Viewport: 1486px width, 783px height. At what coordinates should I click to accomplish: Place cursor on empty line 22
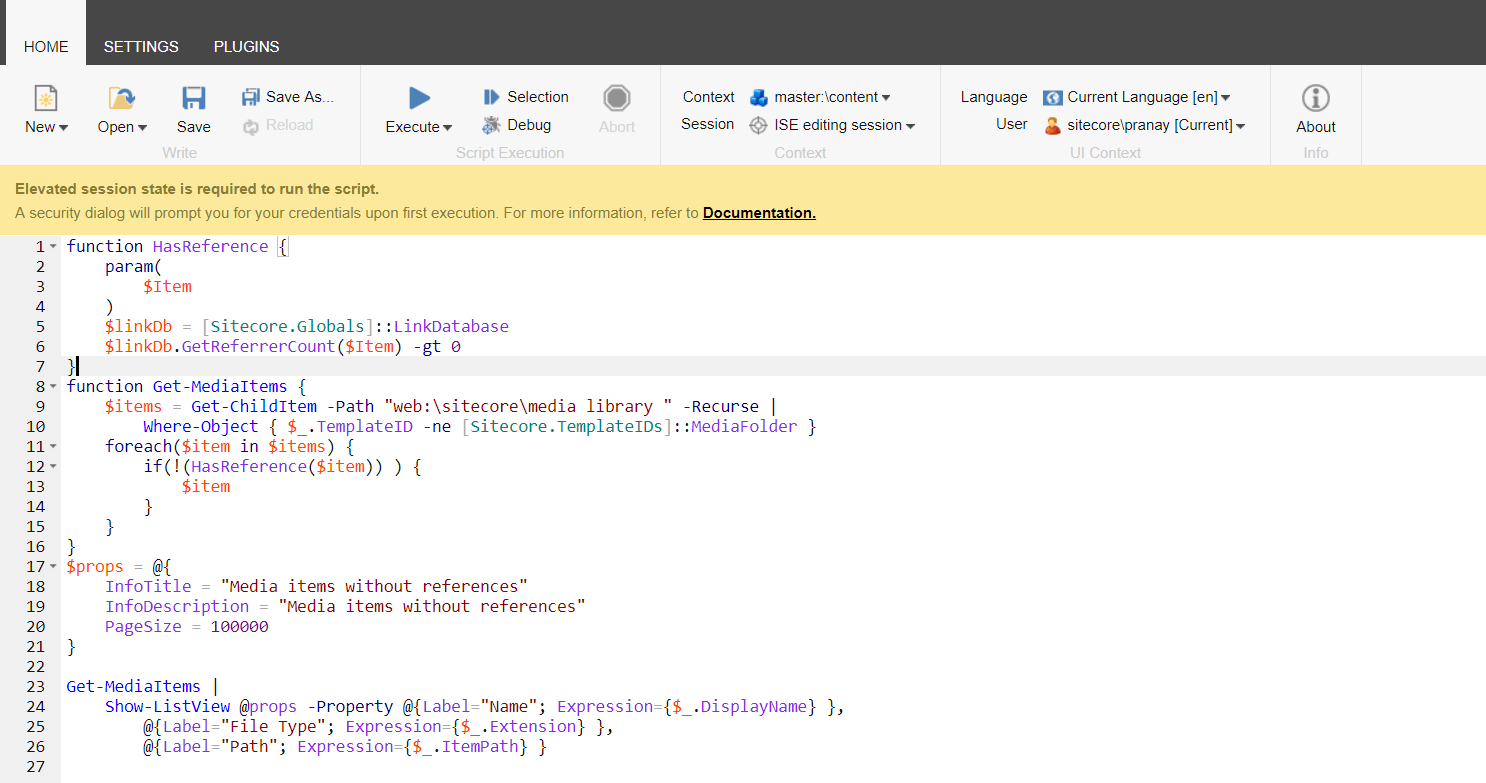click(773, 666)
